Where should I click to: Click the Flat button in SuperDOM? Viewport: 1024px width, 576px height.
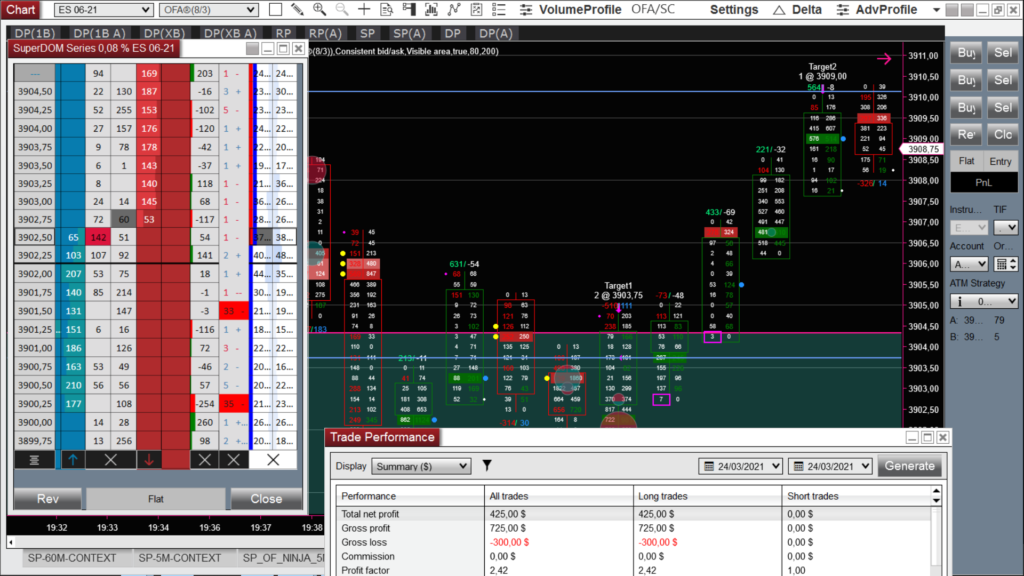click(x=155, y=498)
